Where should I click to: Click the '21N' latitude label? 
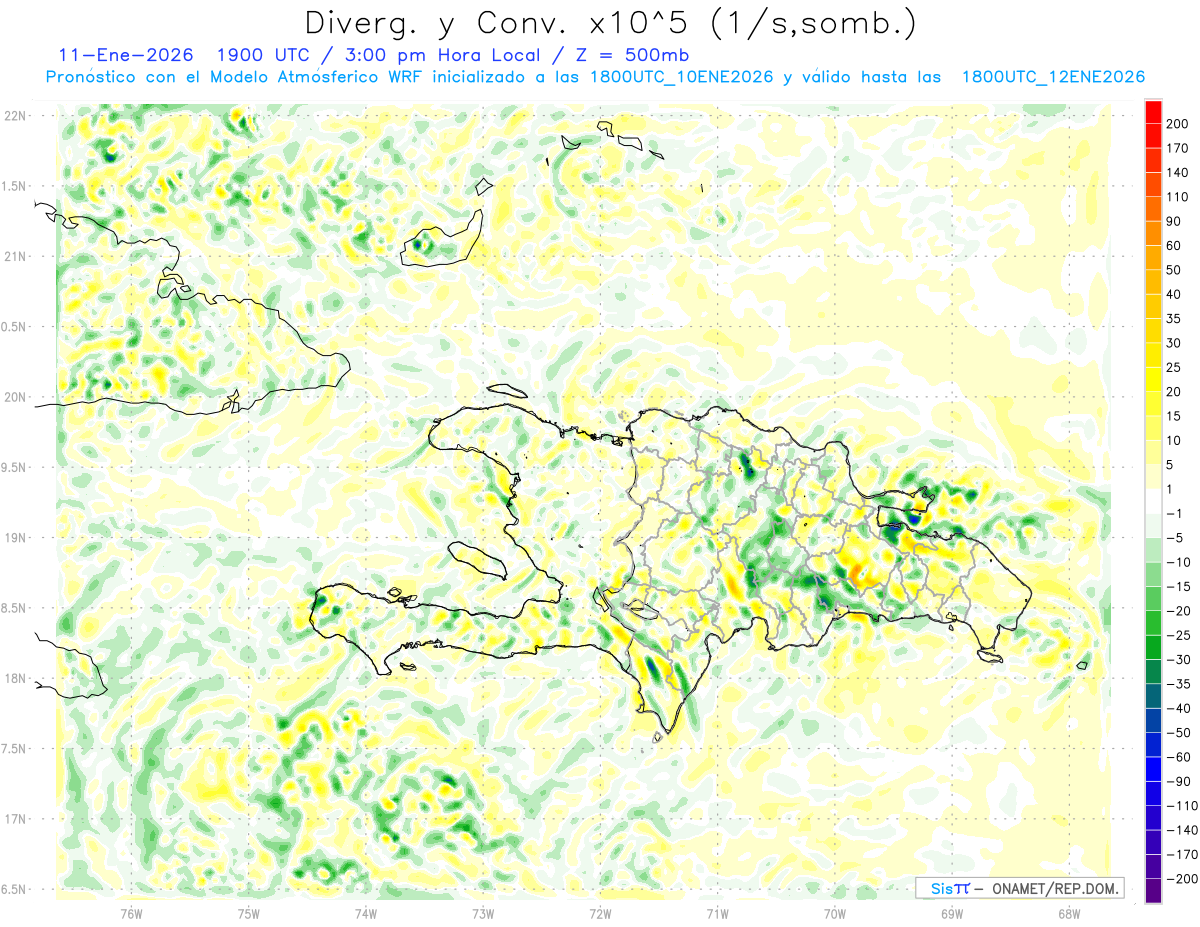click(15, 256)
